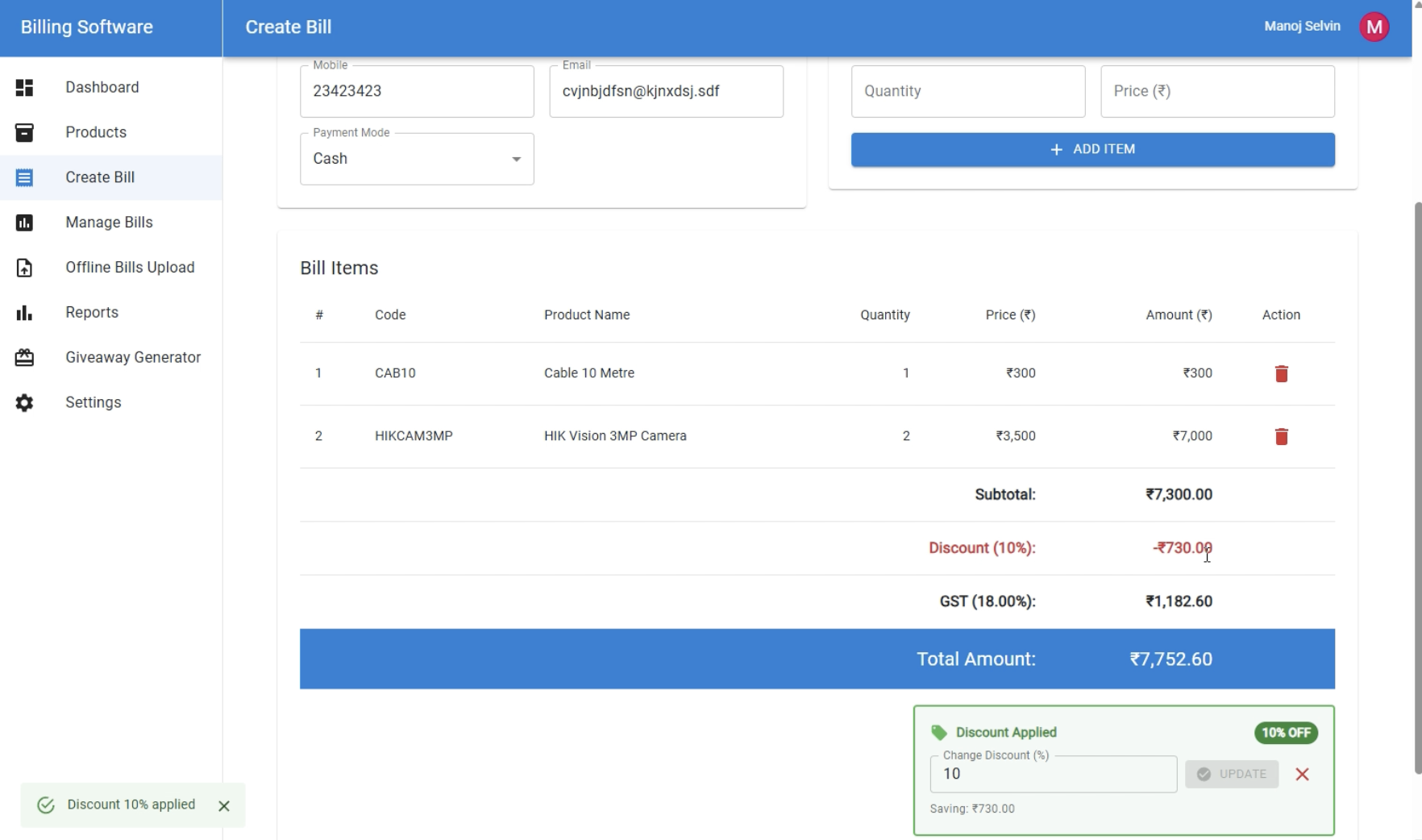Focus the Quantity input field
The height and width of the screenshot is (840, 1422).
click(x=967, y=91)
